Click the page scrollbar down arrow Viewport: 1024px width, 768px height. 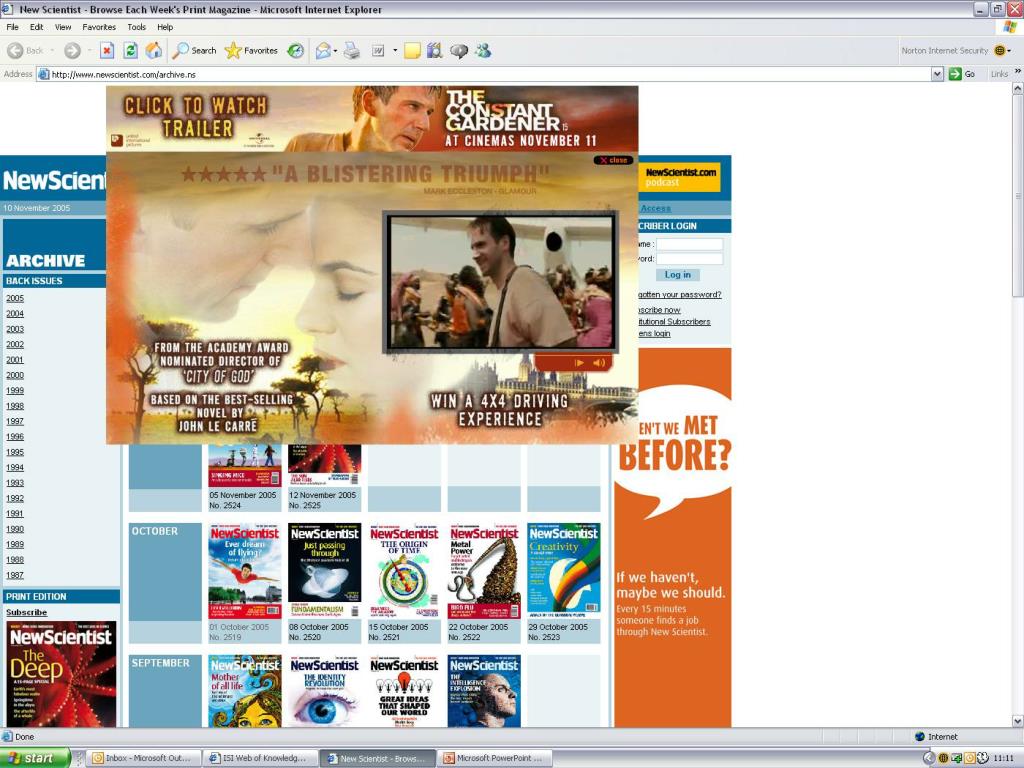point(1017,721)
